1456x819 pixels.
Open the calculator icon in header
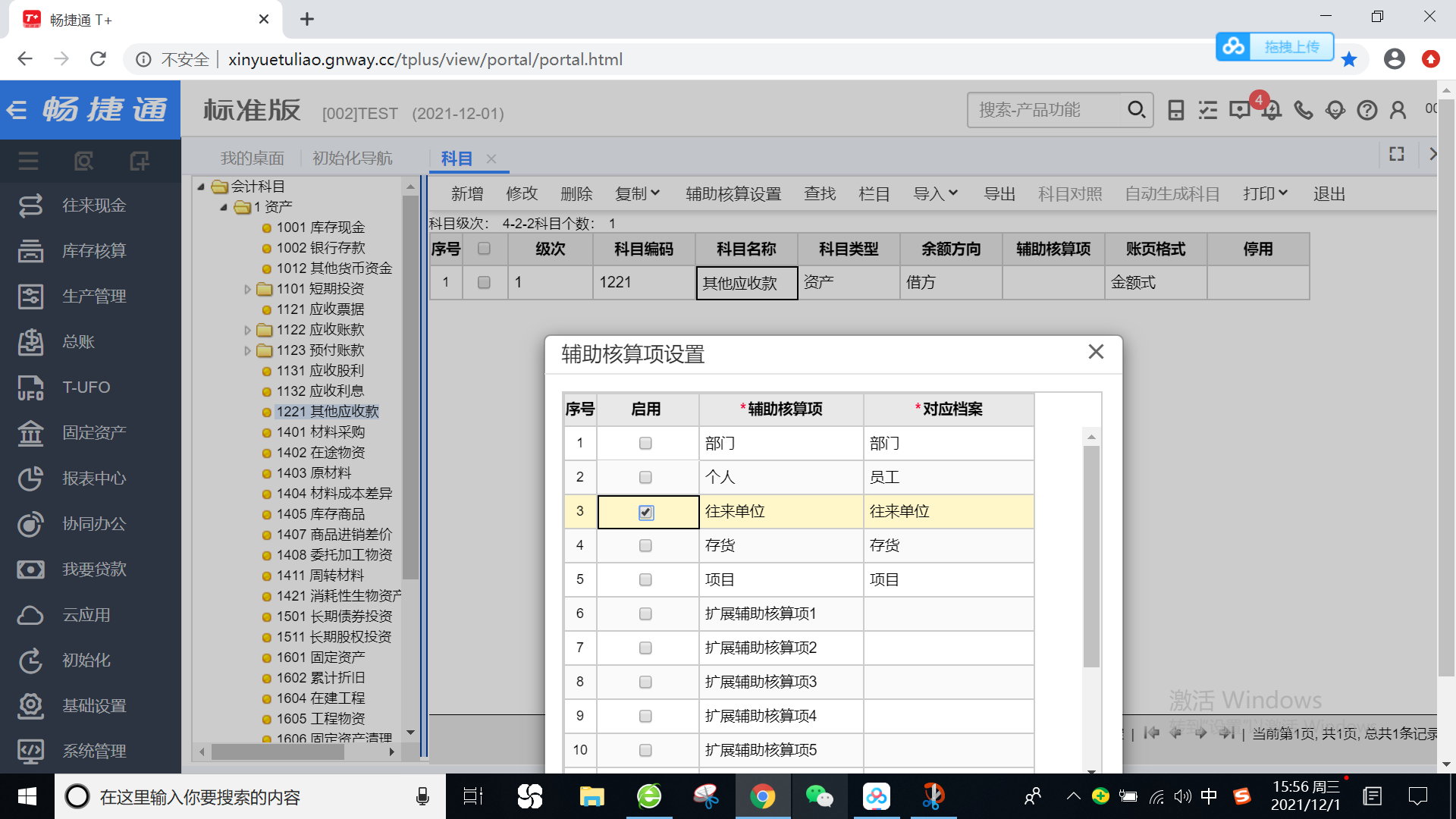click(1176, 111)
